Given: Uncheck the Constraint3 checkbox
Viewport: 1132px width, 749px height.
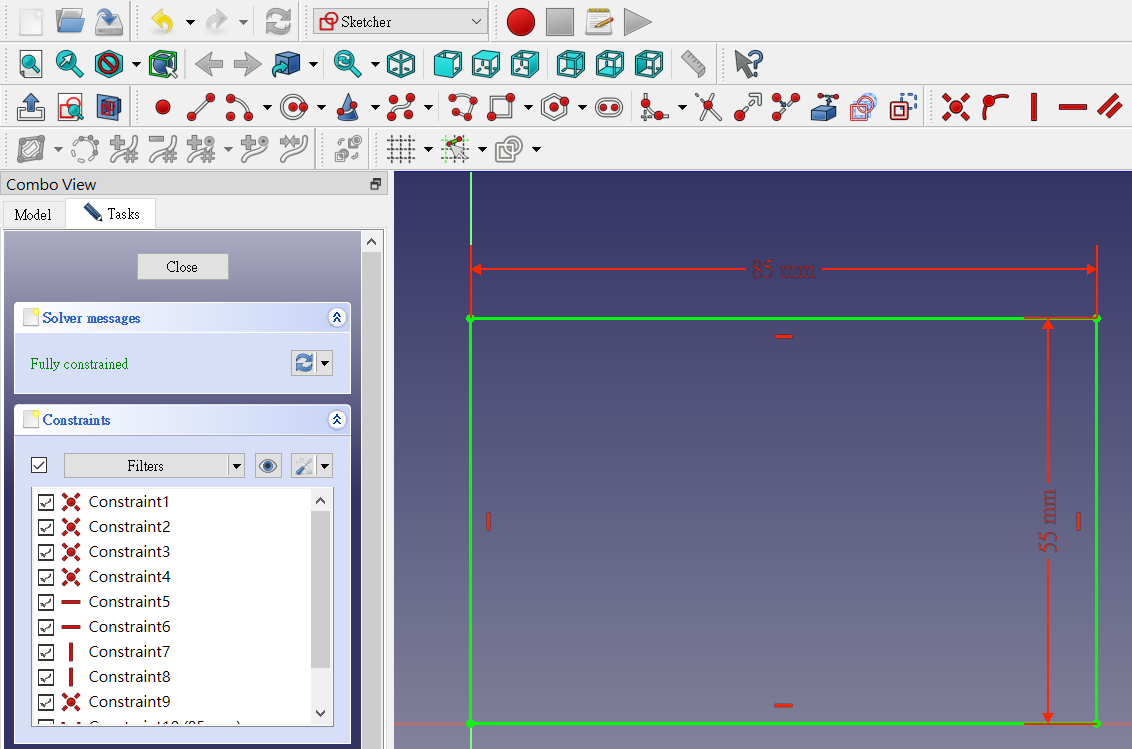Looking at the screenshot, I should [45, 552].
